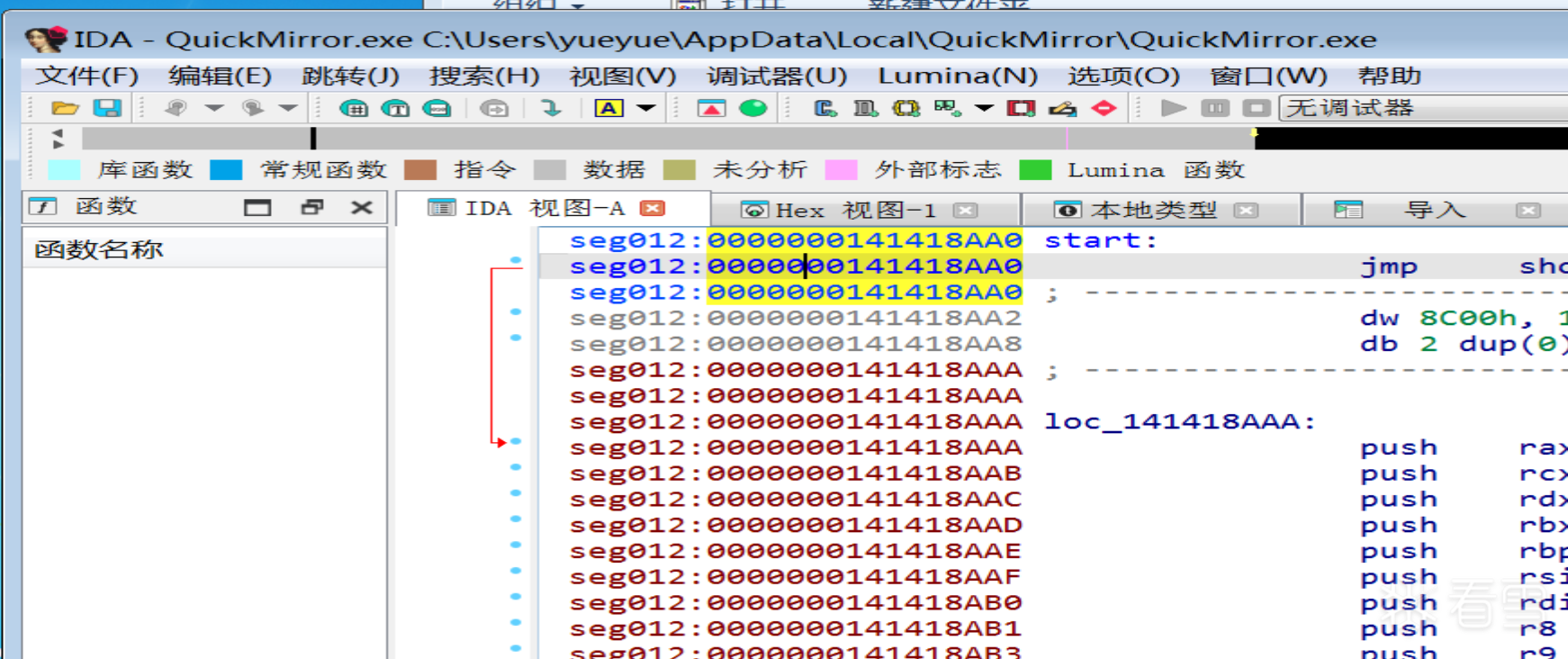
Task: Close the 函数 panel
Action: [362, 208]
